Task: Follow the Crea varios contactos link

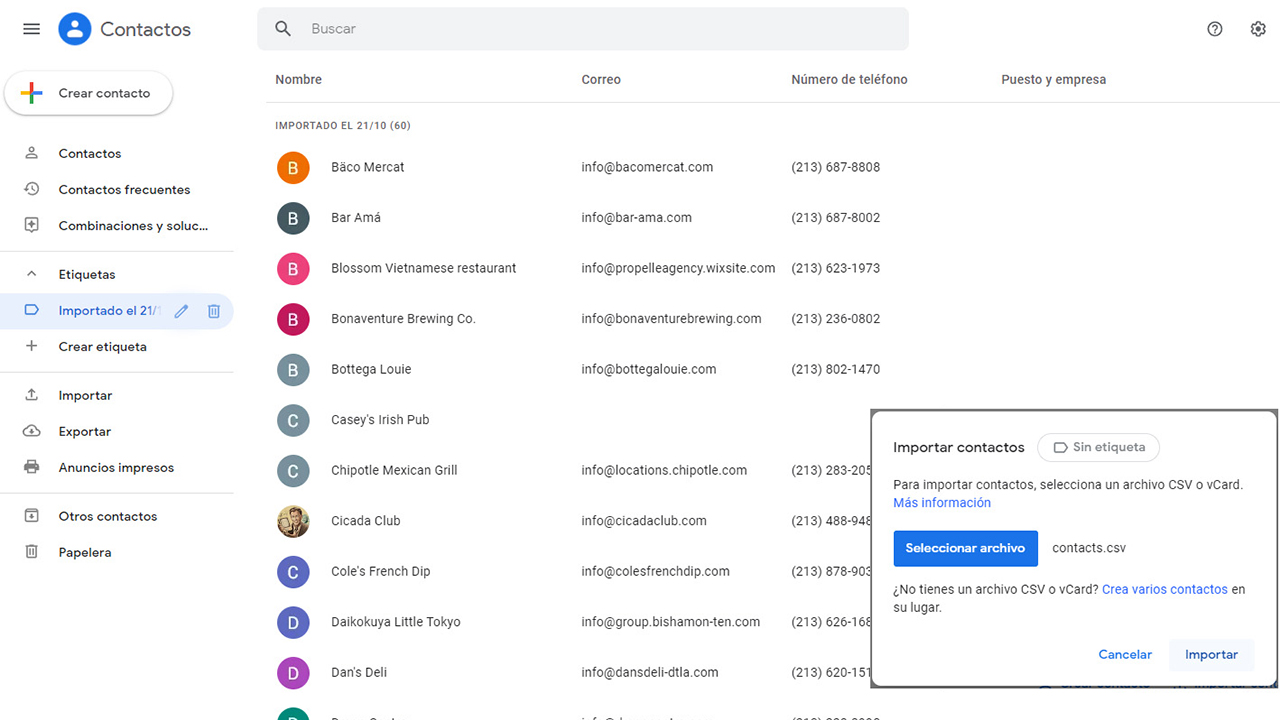Action: (1164, 589)
